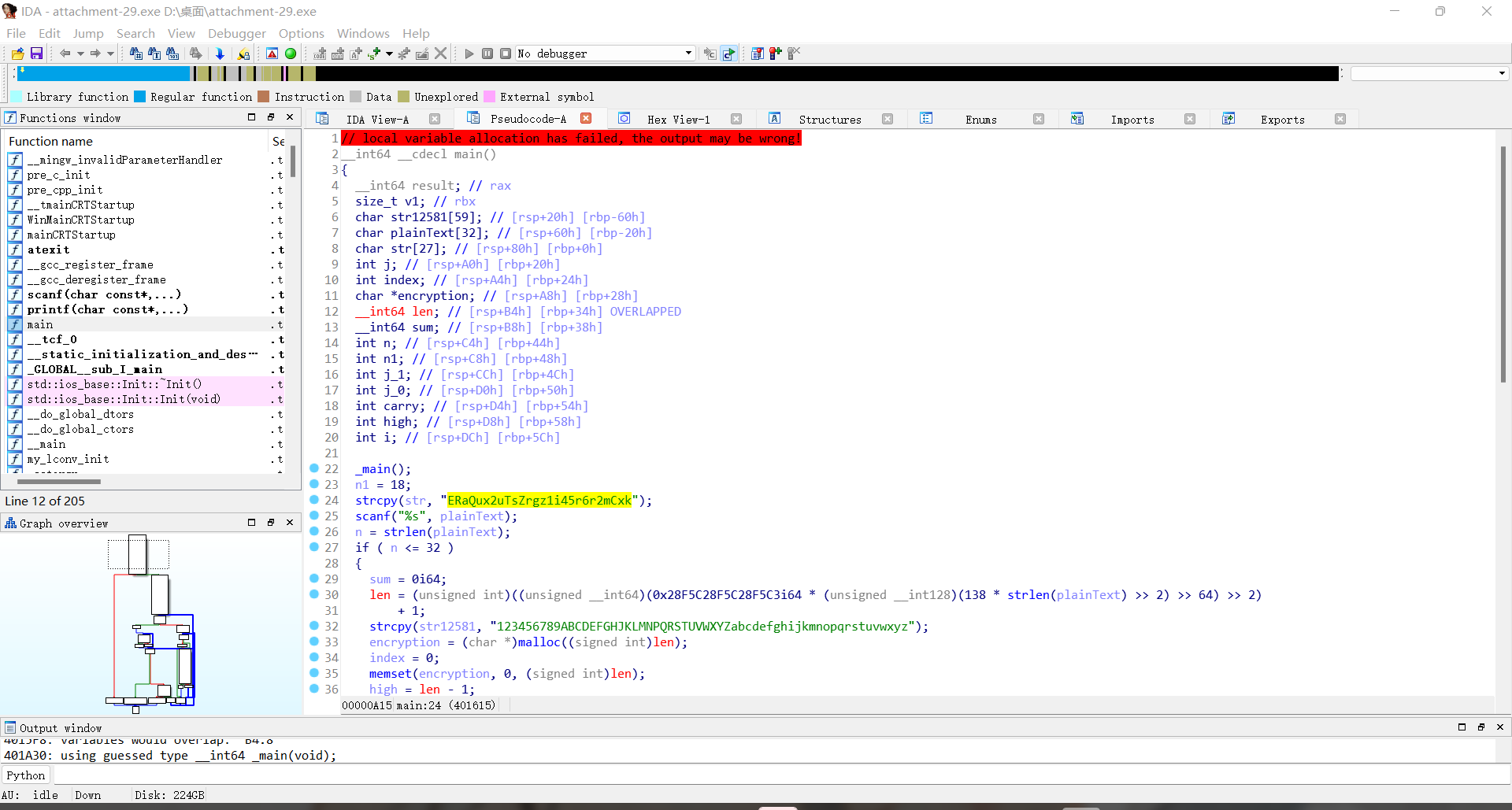Click the red-green plus breakpoint icon
1512x810 pixels.
[x=776, y=54]
